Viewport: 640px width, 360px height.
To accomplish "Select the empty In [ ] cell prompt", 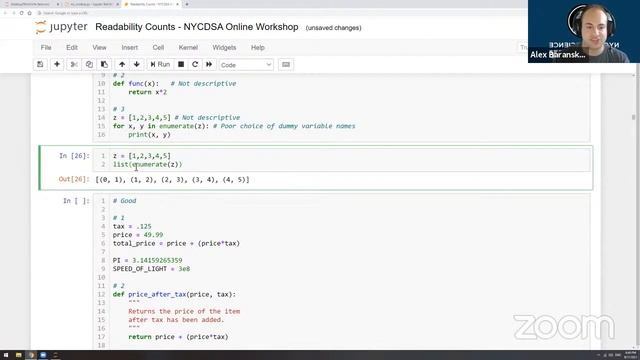I will pos(76,201).
